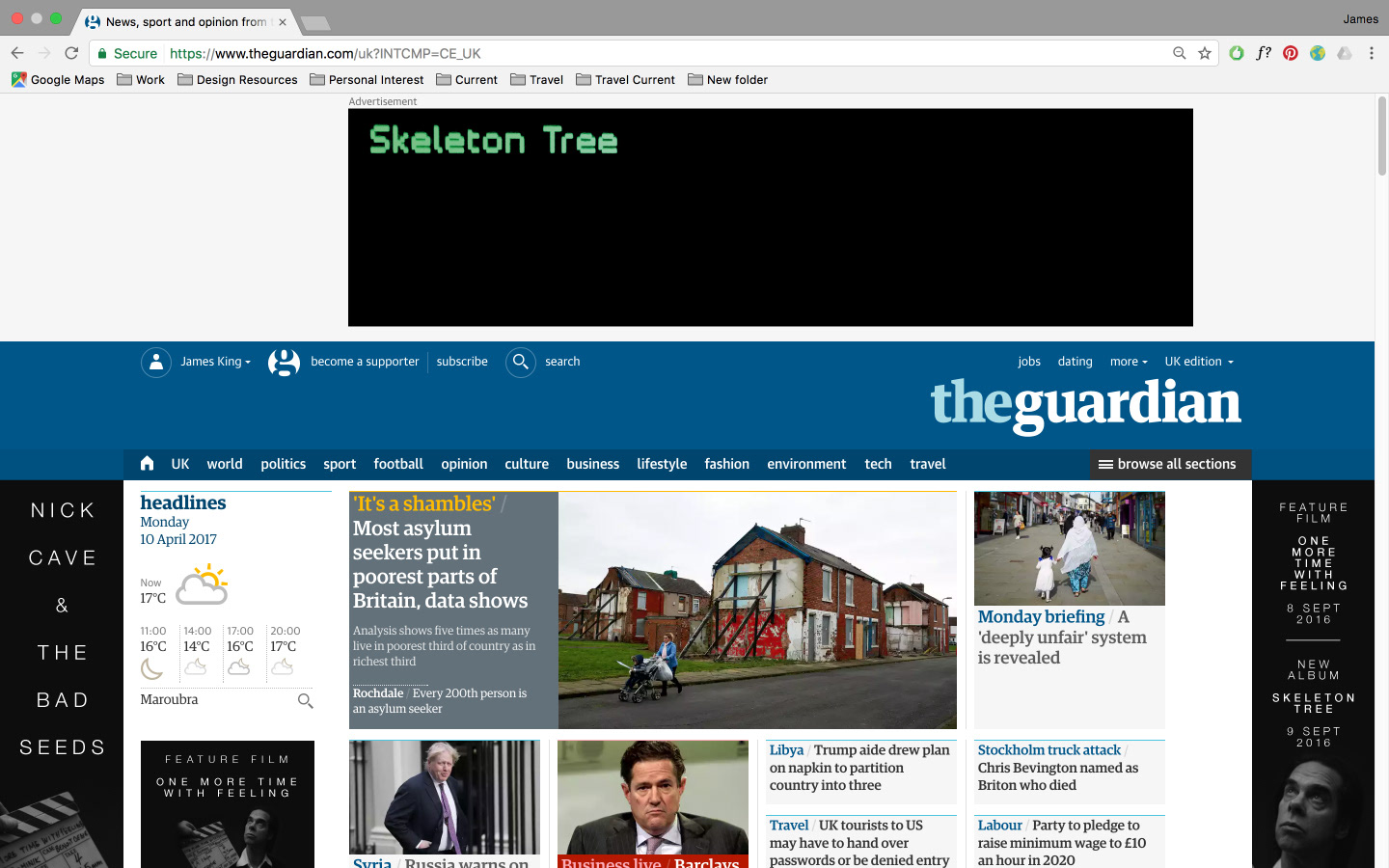The image size is (1389, 868).
Task: Click the derelict houses lead photo
Action: 757,610
